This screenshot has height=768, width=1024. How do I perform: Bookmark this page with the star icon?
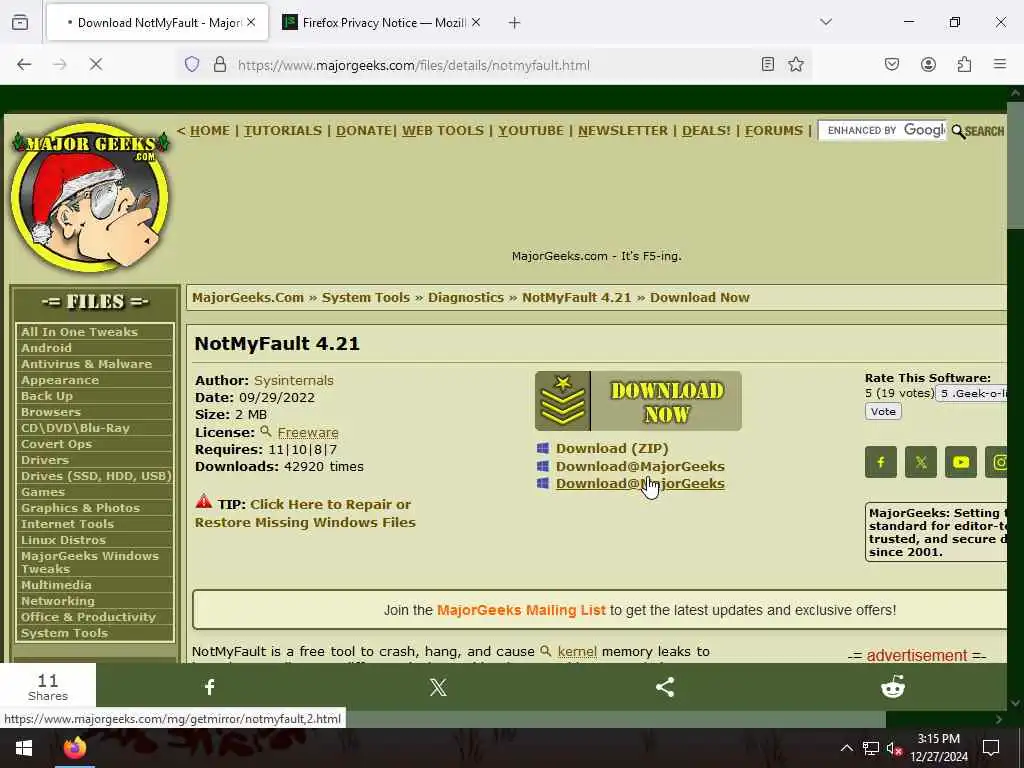pos(795,64)
